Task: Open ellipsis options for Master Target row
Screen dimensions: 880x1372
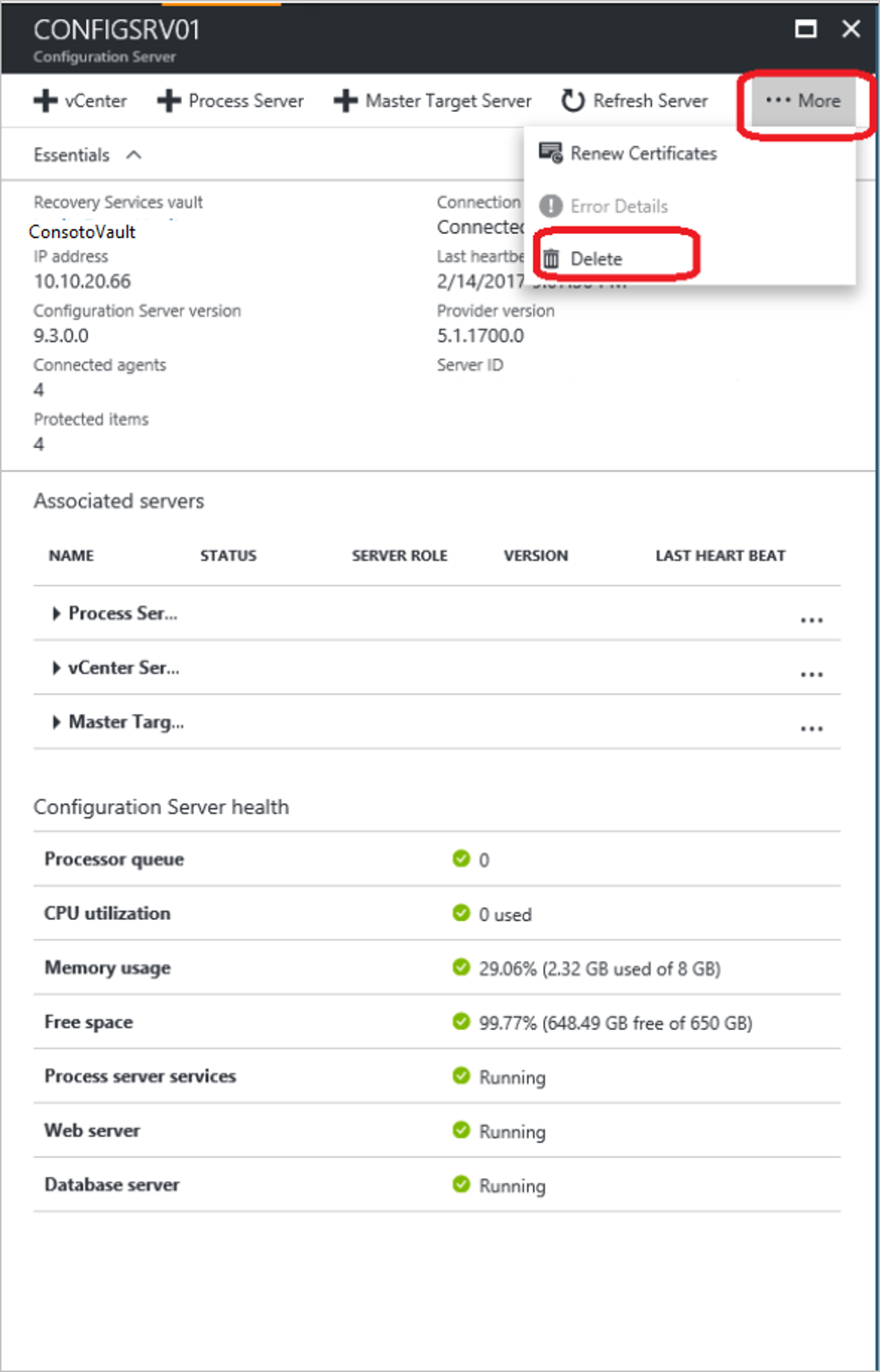Action: (x=811, y=729)
